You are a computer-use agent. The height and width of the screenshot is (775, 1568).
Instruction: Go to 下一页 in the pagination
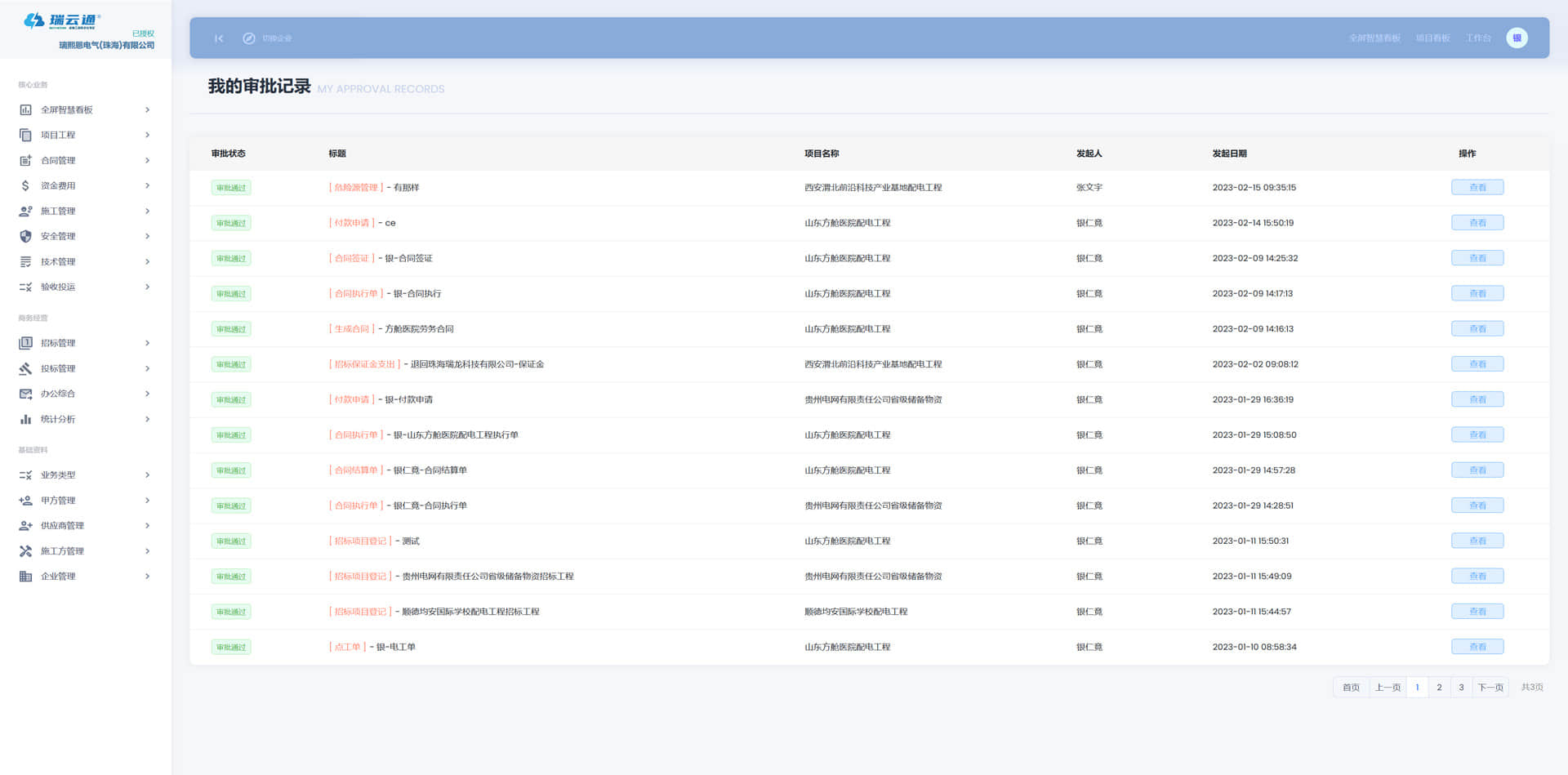point(1490,688)
